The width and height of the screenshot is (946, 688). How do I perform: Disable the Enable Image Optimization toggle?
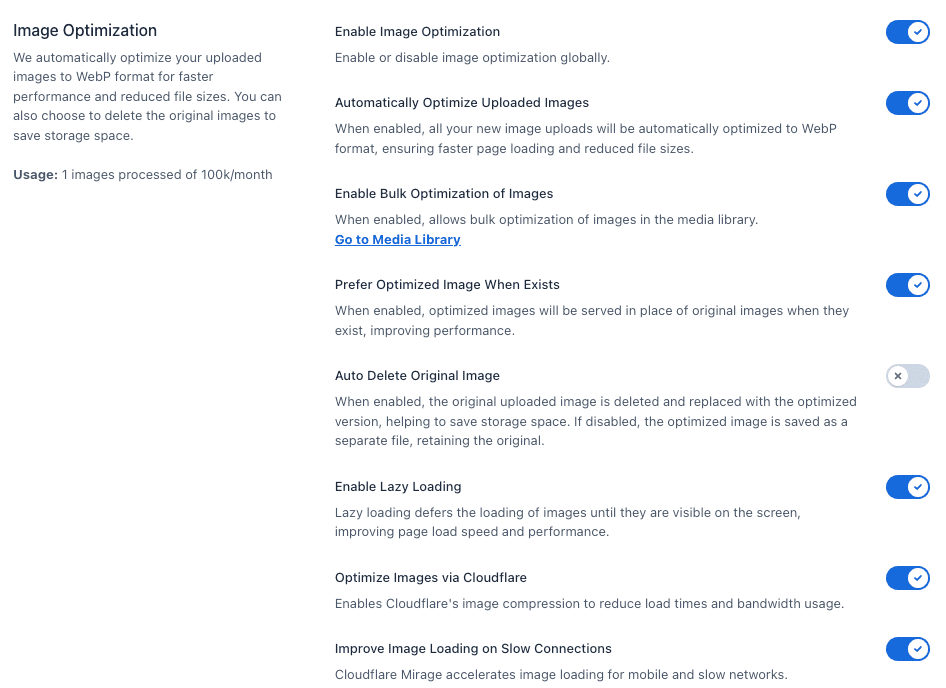(x=907, y=32)
